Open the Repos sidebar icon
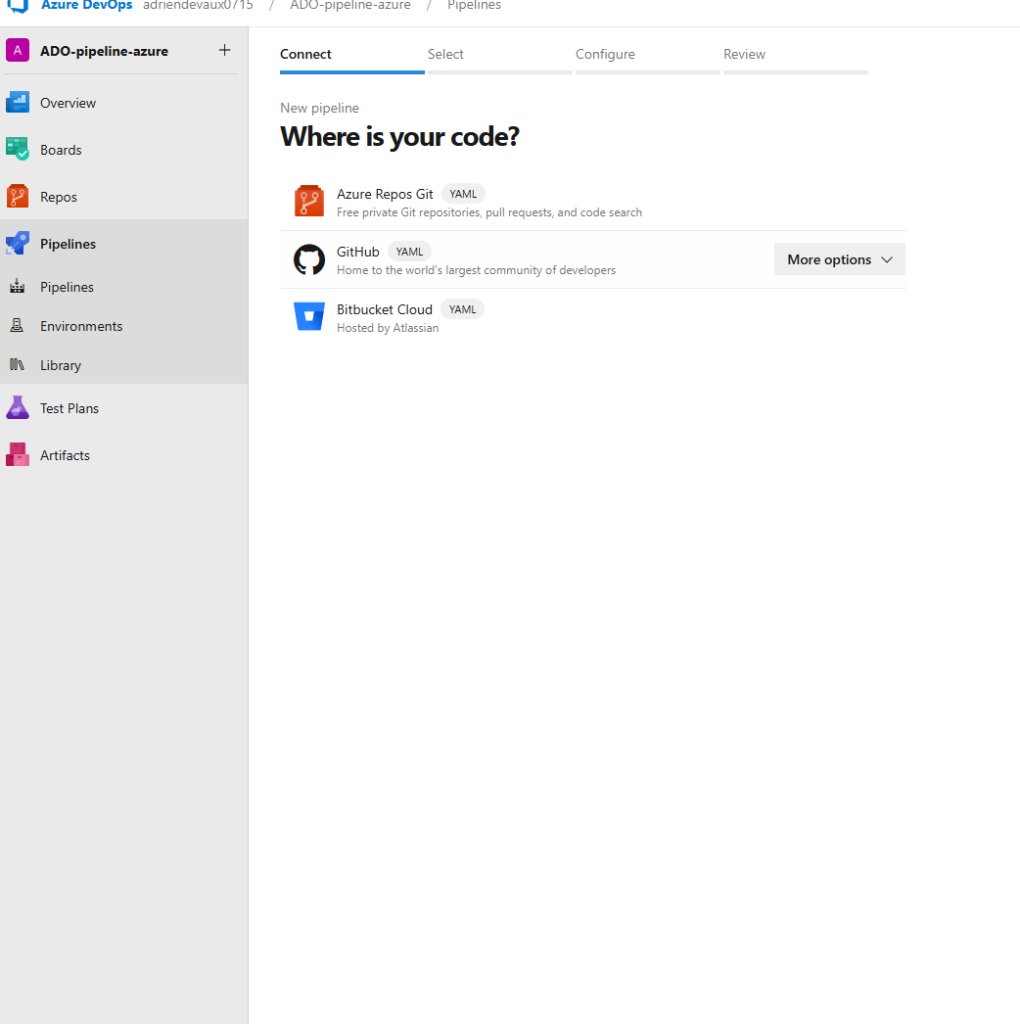The height and width of the screenshot is (1024, 1020). pyautogui.click(x=17, y=197)
